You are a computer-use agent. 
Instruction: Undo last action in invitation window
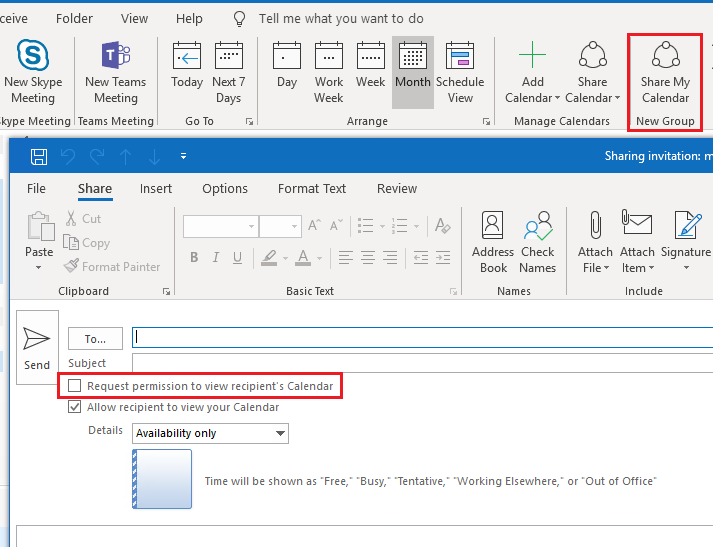tap(68, 156)
